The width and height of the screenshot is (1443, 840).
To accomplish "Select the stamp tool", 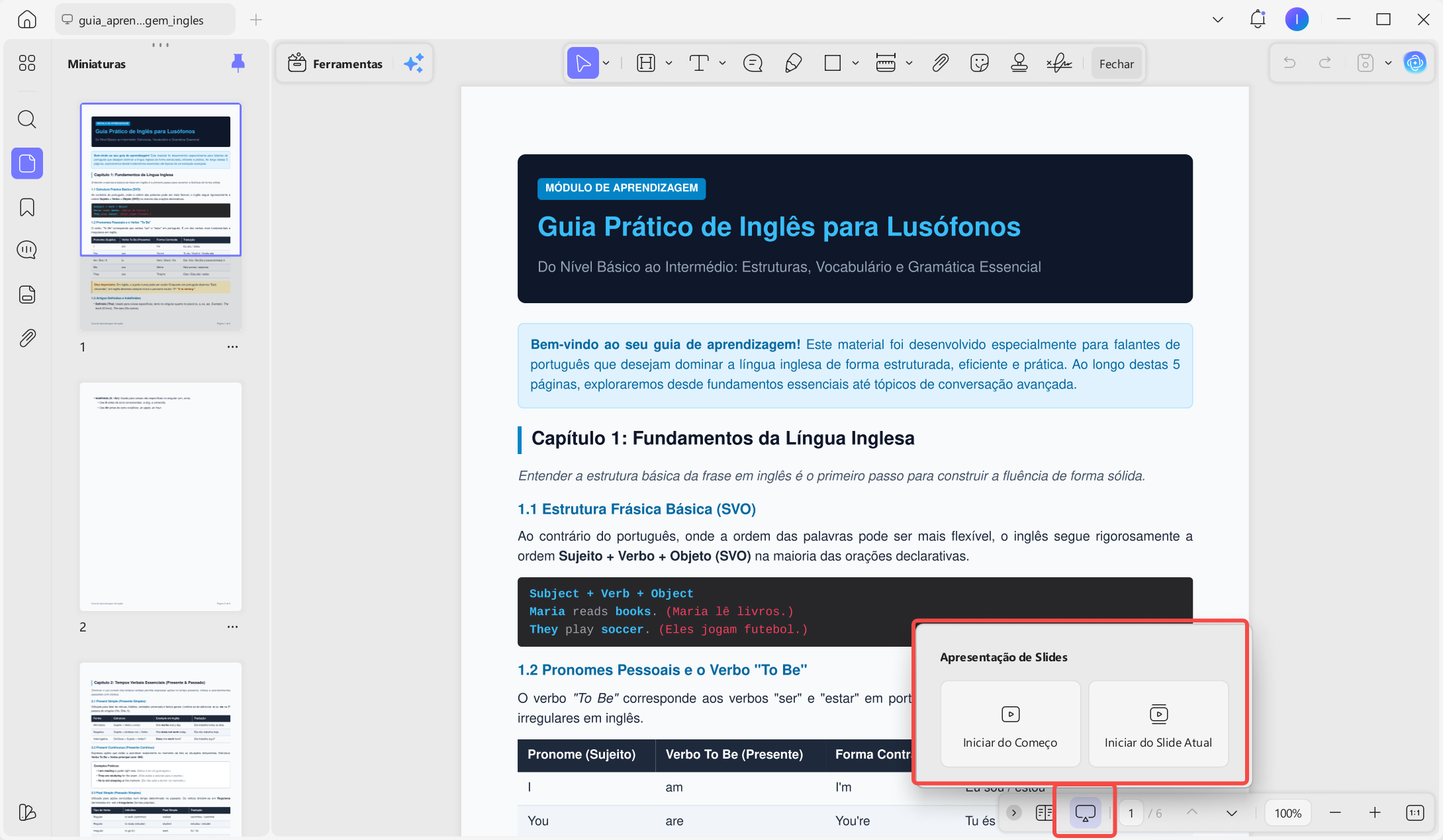I will tap(1019, 64).
